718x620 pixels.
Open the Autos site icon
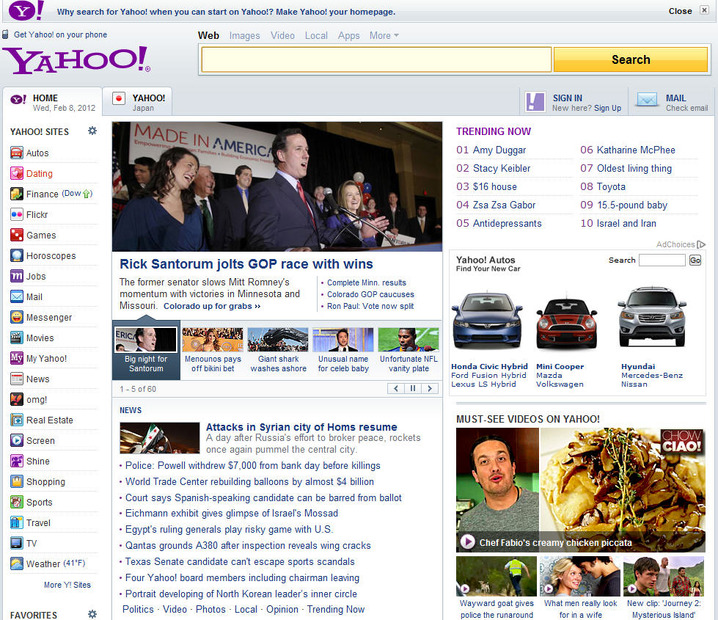tap(16, 153)
